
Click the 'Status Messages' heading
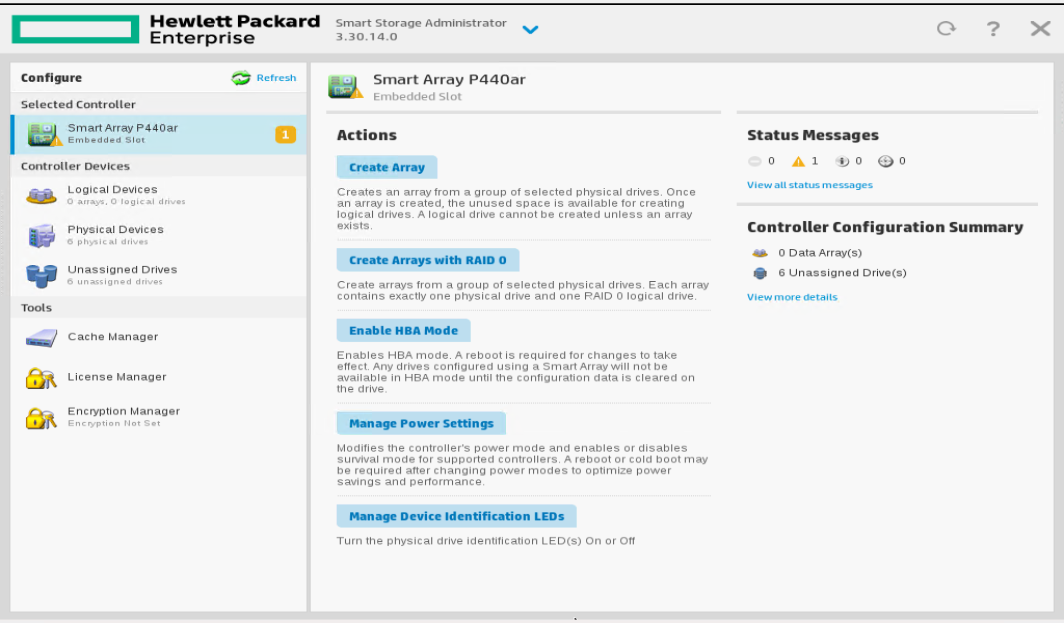[x=813, y=135]
